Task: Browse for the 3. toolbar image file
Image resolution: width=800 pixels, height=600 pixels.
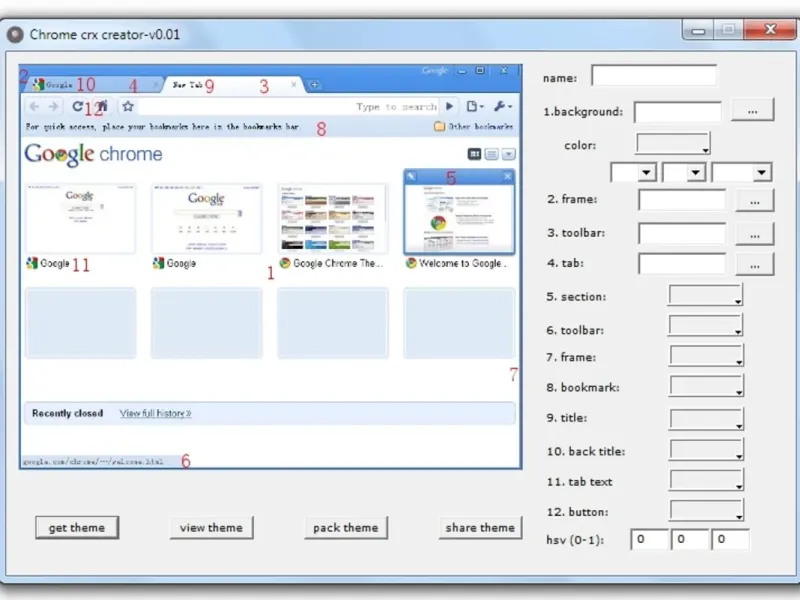Action: (x=755, y=235)
